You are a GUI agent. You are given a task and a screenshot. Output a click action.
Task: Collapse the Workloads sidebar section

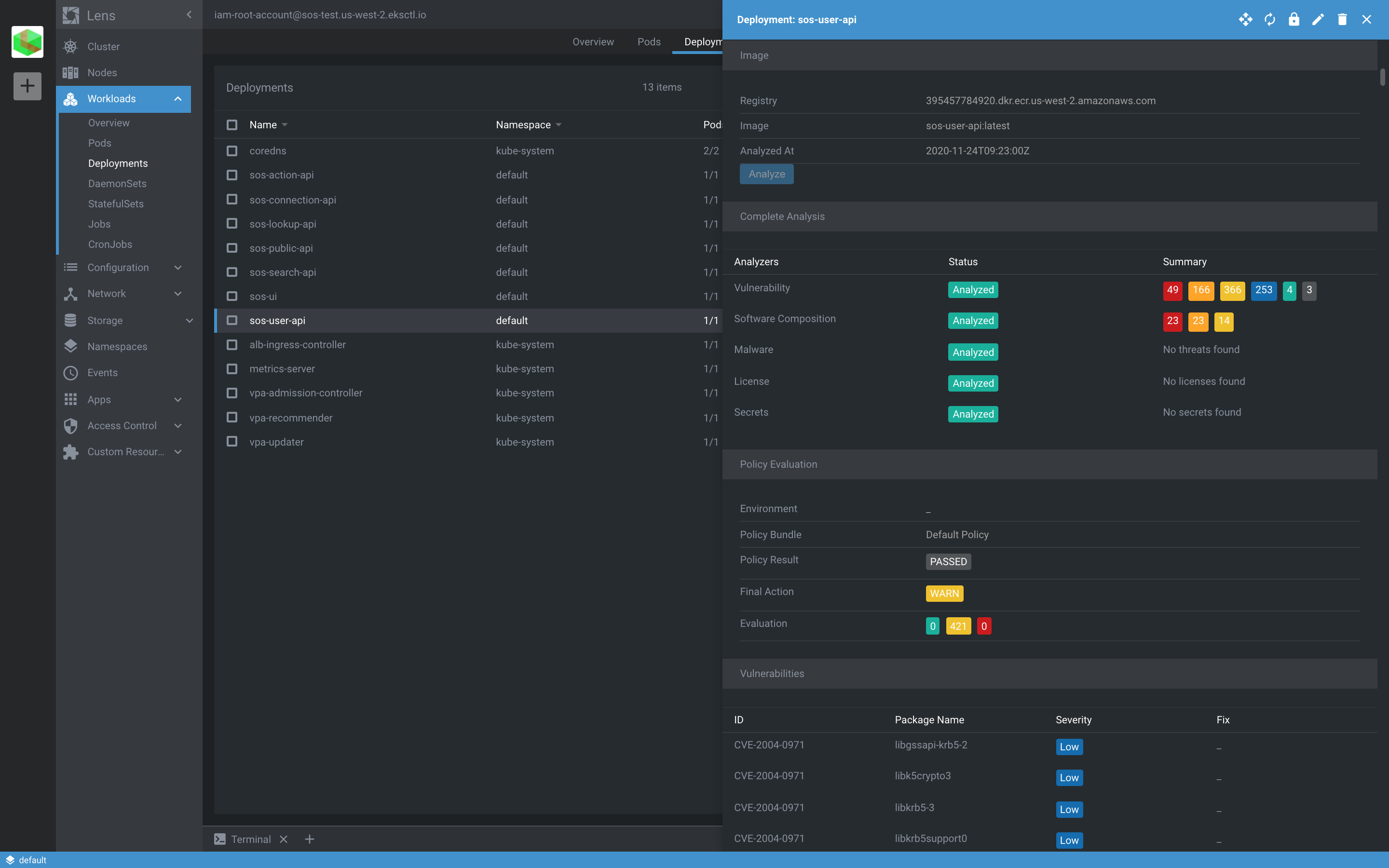(x=178, y=99)
